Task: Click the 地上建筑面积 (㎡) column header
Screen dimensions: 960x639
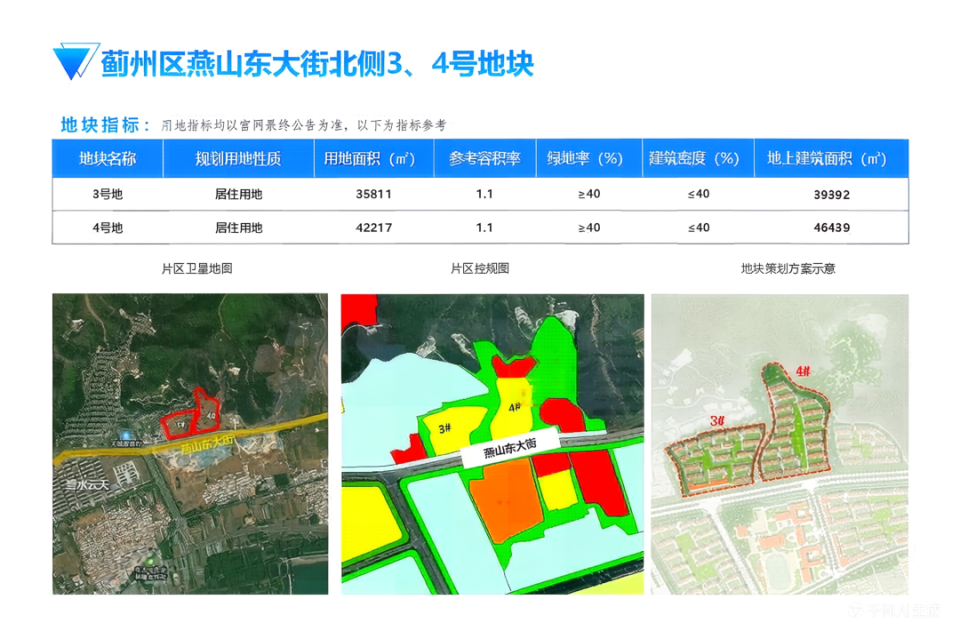Action: click(831, 159)
